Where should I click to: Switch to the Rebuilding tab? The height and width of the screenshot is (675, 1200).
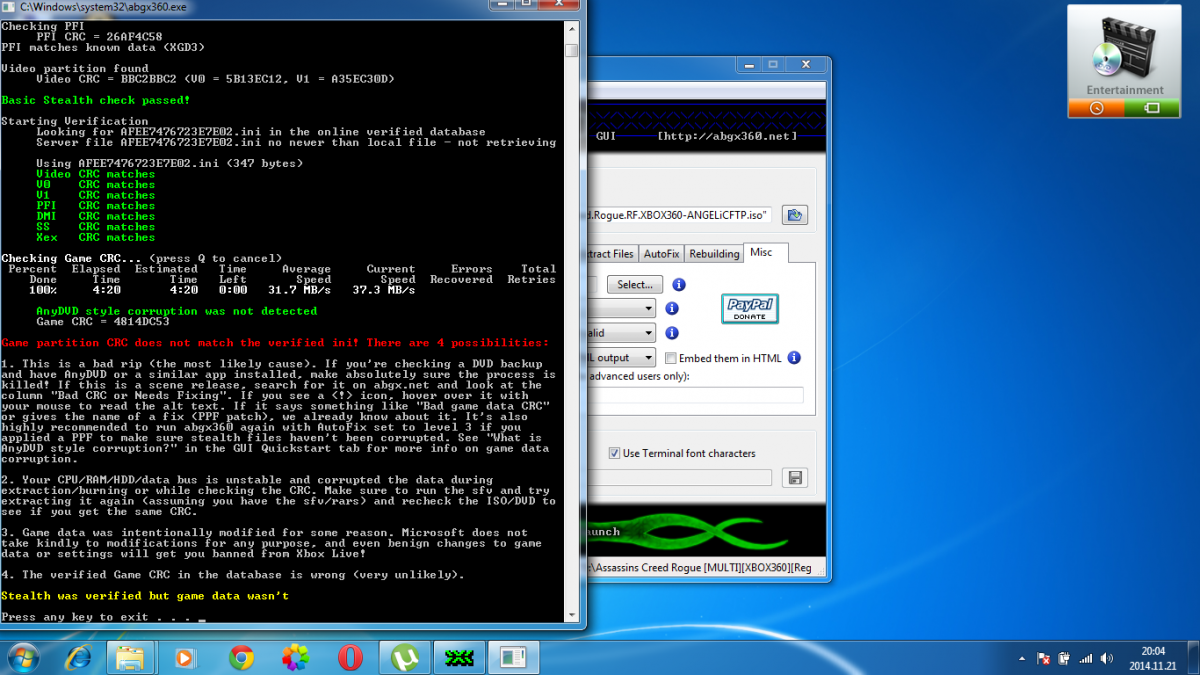coord(714,254)
